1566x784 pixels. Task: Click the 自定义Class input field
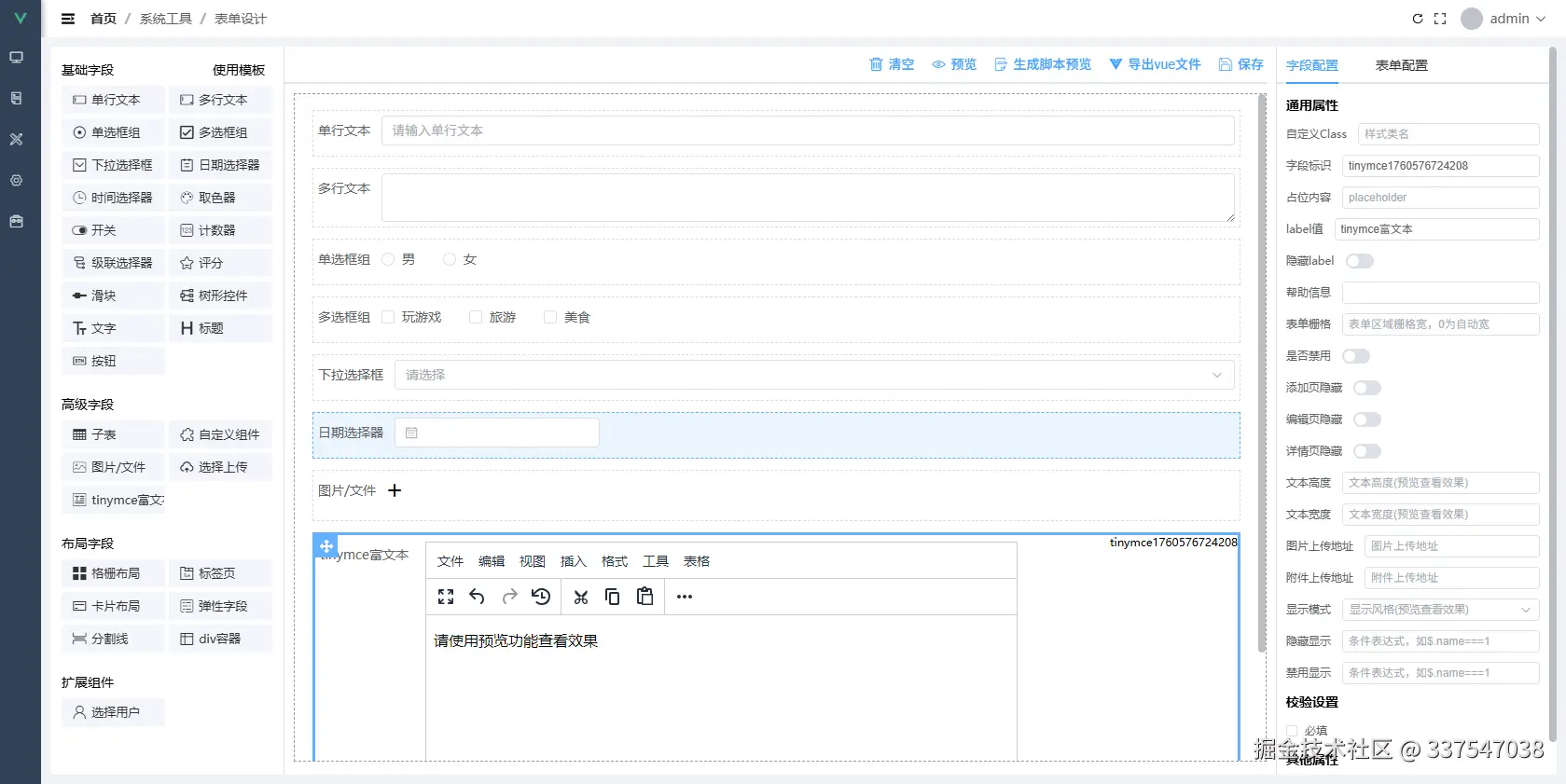(1448, 134)
